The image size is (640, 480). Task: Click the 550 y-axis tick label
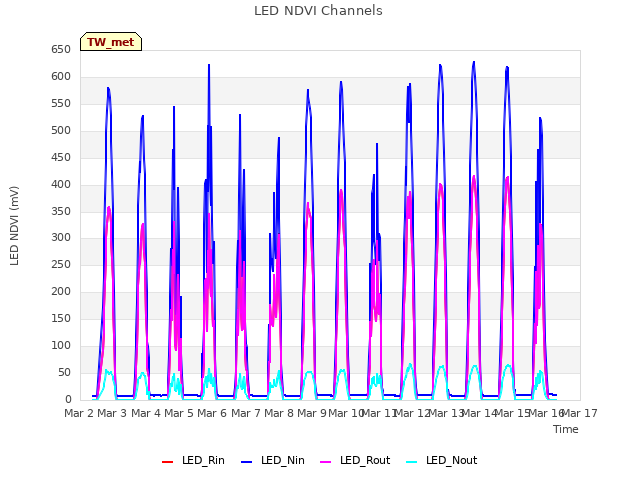61,104
